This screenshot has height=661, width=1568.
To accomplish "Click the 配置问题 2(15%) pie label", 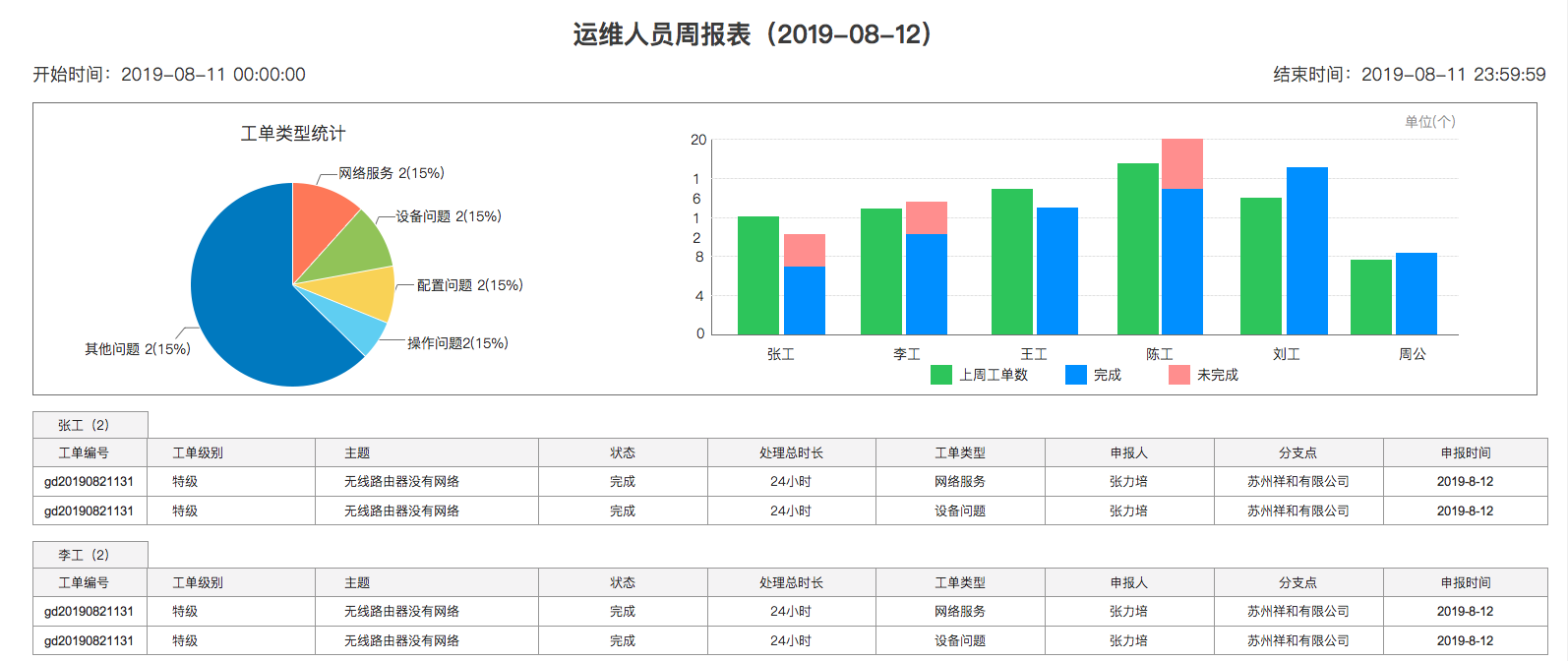I will pos(470,285).
